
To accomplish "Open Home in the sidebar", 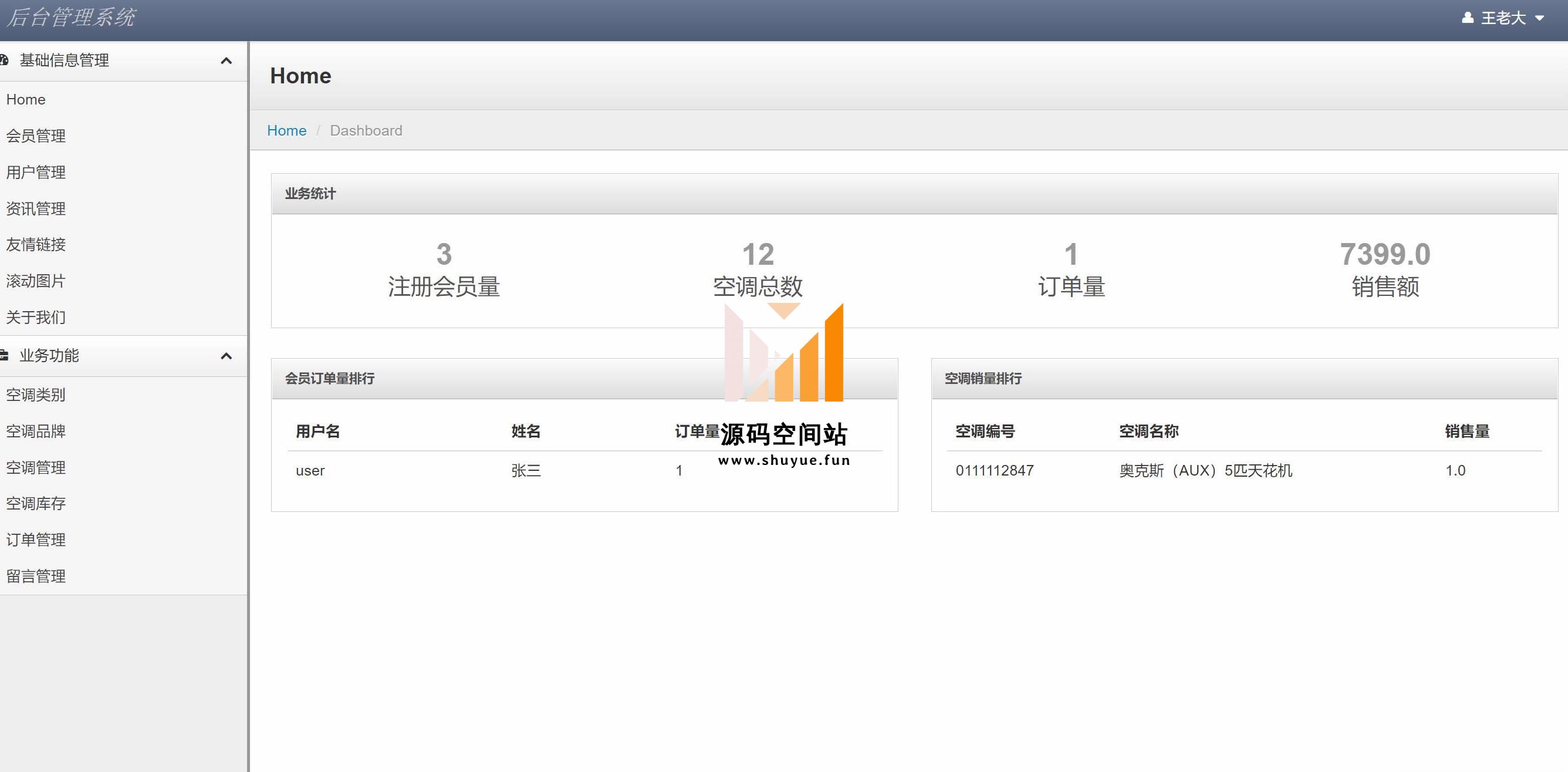I will (x=26, y=99).
